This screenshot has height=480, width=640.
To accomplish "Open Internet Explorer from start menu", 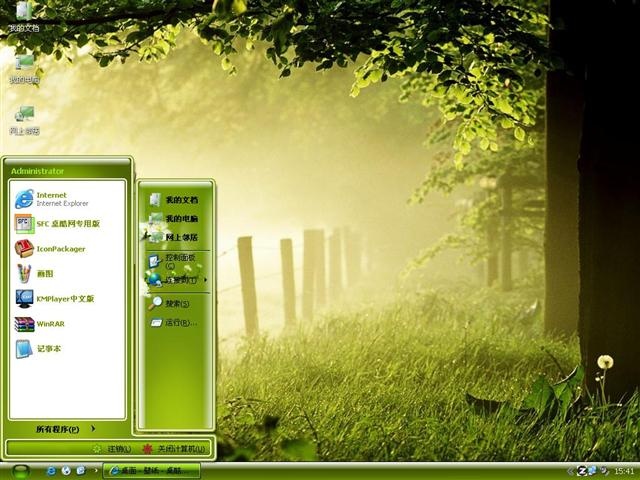I will coord(67,199).
